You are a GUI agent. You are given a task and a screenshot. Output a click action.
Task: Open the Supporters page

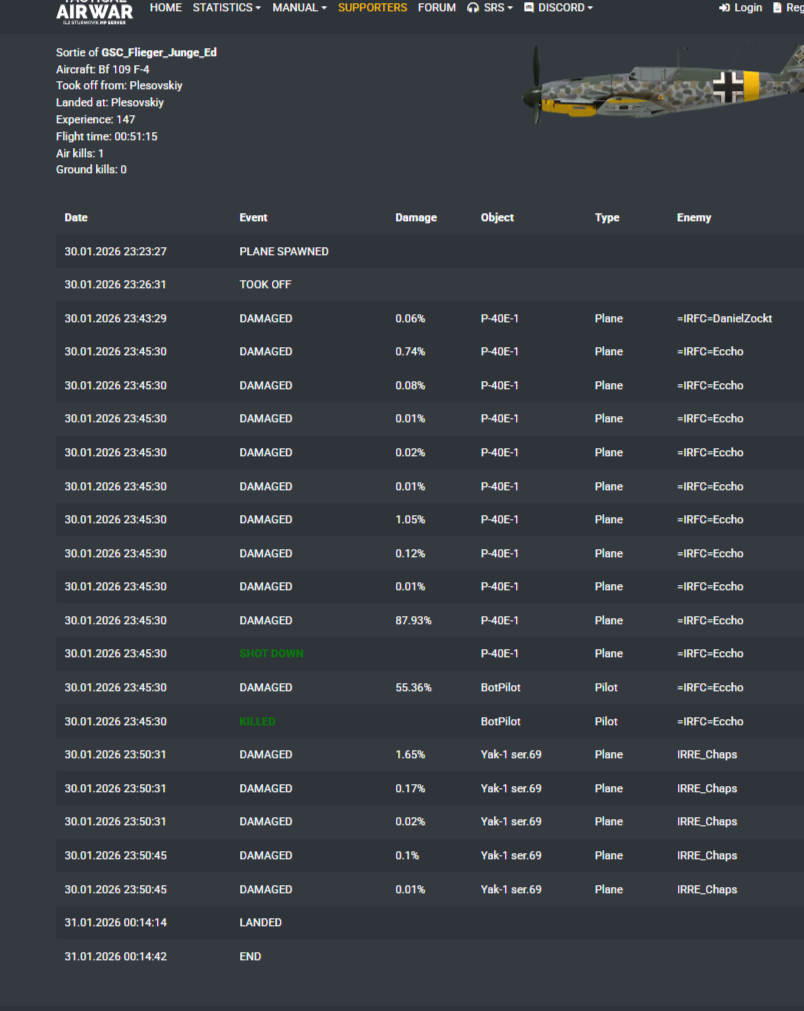click(372, 8)
